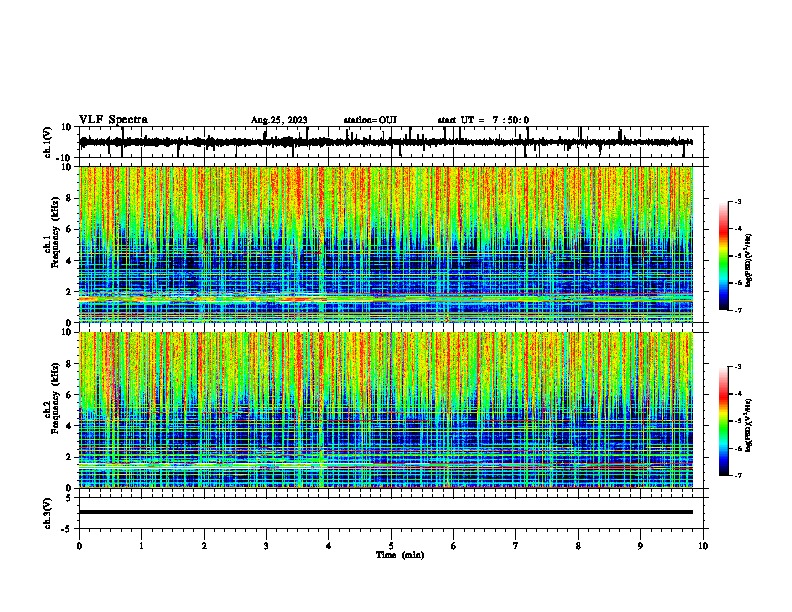
Task: Select the "start UT = 7 : 50: 0" text
Action: coord(483,120)
